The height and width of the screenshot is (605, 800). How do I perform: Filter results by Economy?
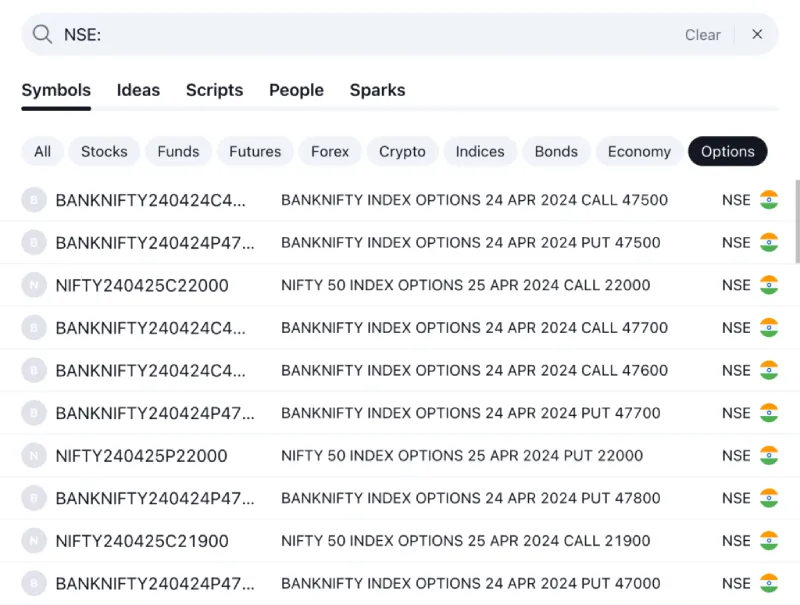coord(639,152)
